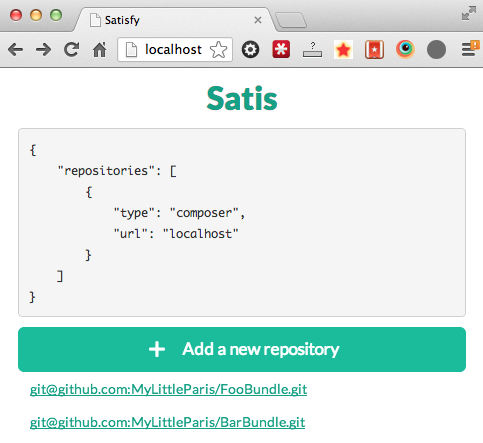This screenshot has width=483, height=443.
Task: Open the Chrome hamburger menu
Action: coord(470,49)
